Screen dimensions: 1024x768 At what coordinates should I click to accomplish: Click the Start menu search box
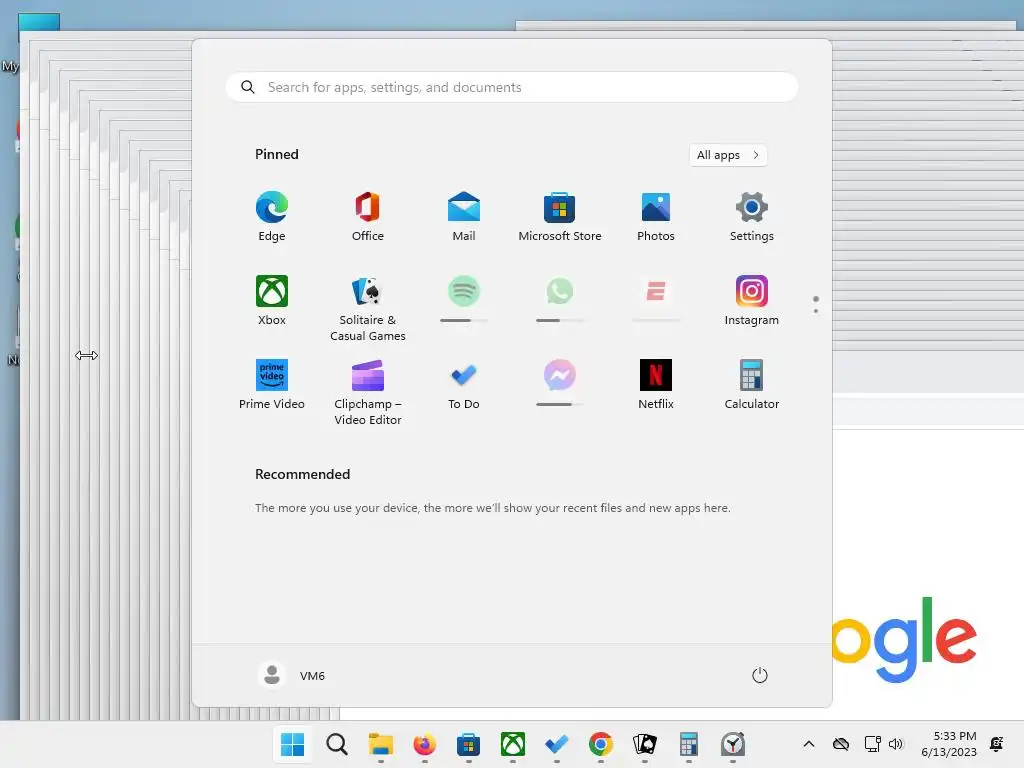coord(512,87)
